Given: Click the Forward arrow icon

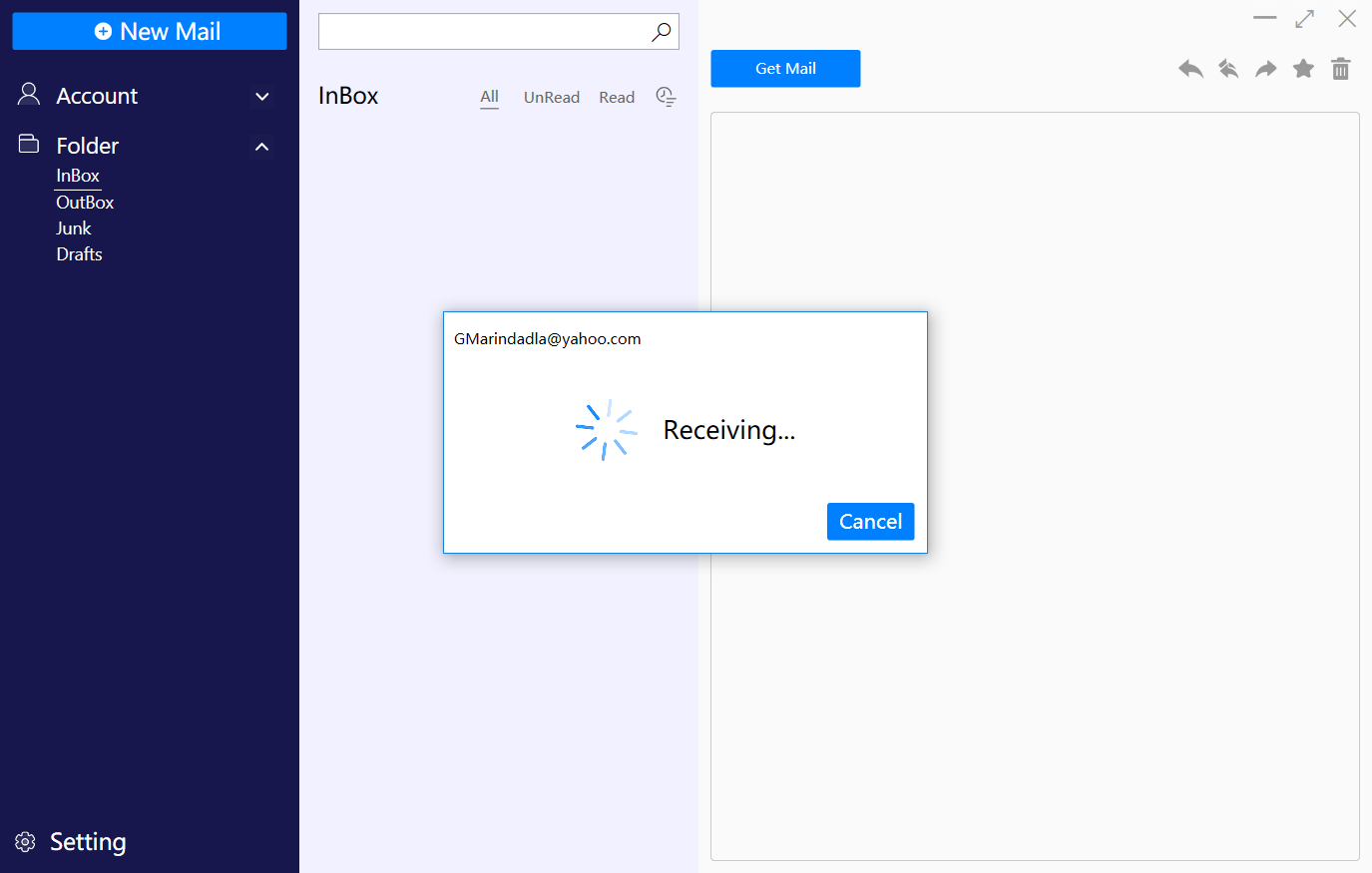Looking at the screenshot, I should 1266,69.
